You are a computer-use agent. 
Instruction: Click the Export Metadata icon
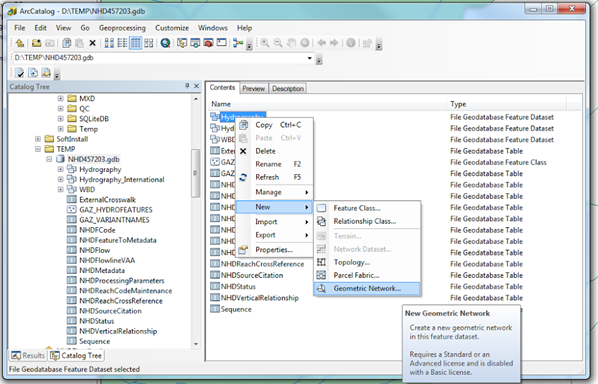pos(33,72)
